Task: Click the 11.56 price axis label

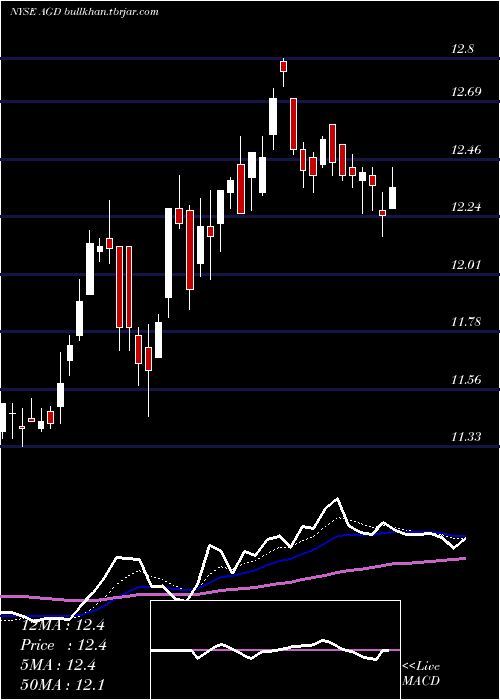Action: click(466, 380)
